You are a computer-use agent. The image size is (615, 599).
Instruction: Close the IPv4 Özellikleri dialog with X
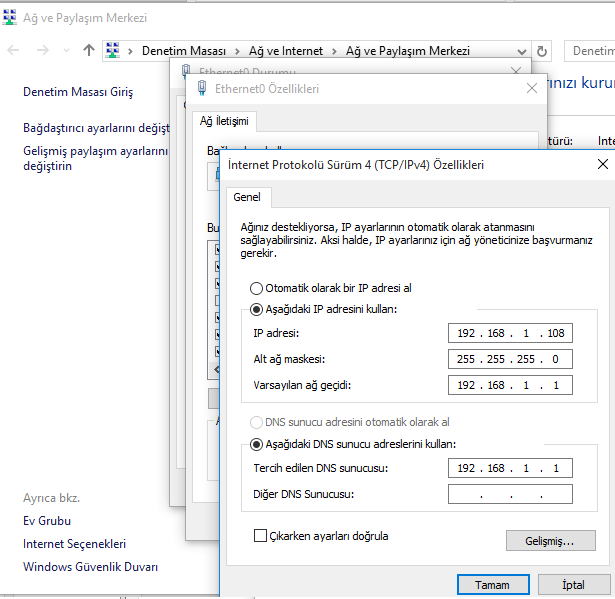point(601,164)
